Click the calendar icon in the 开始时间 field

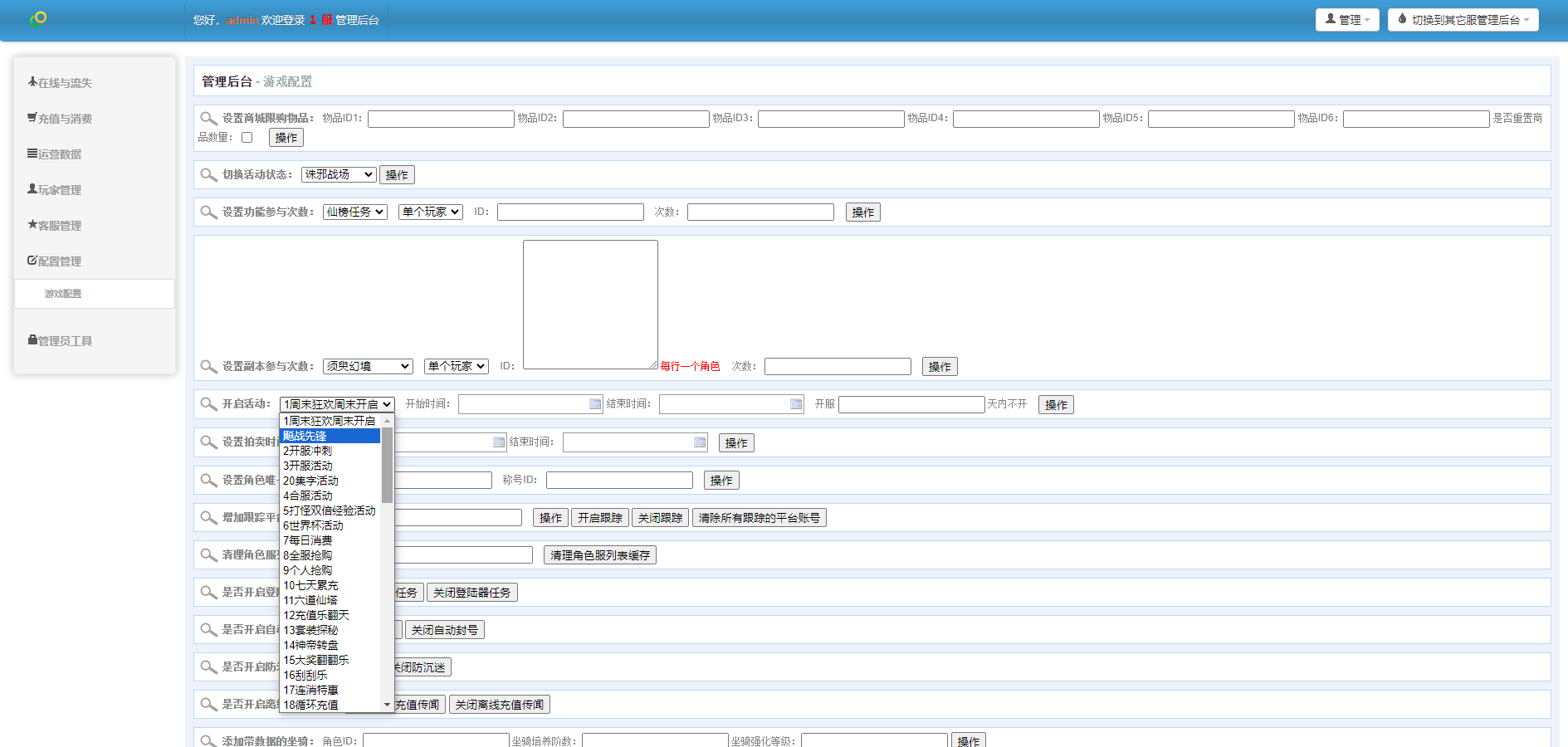coord(595,404)
